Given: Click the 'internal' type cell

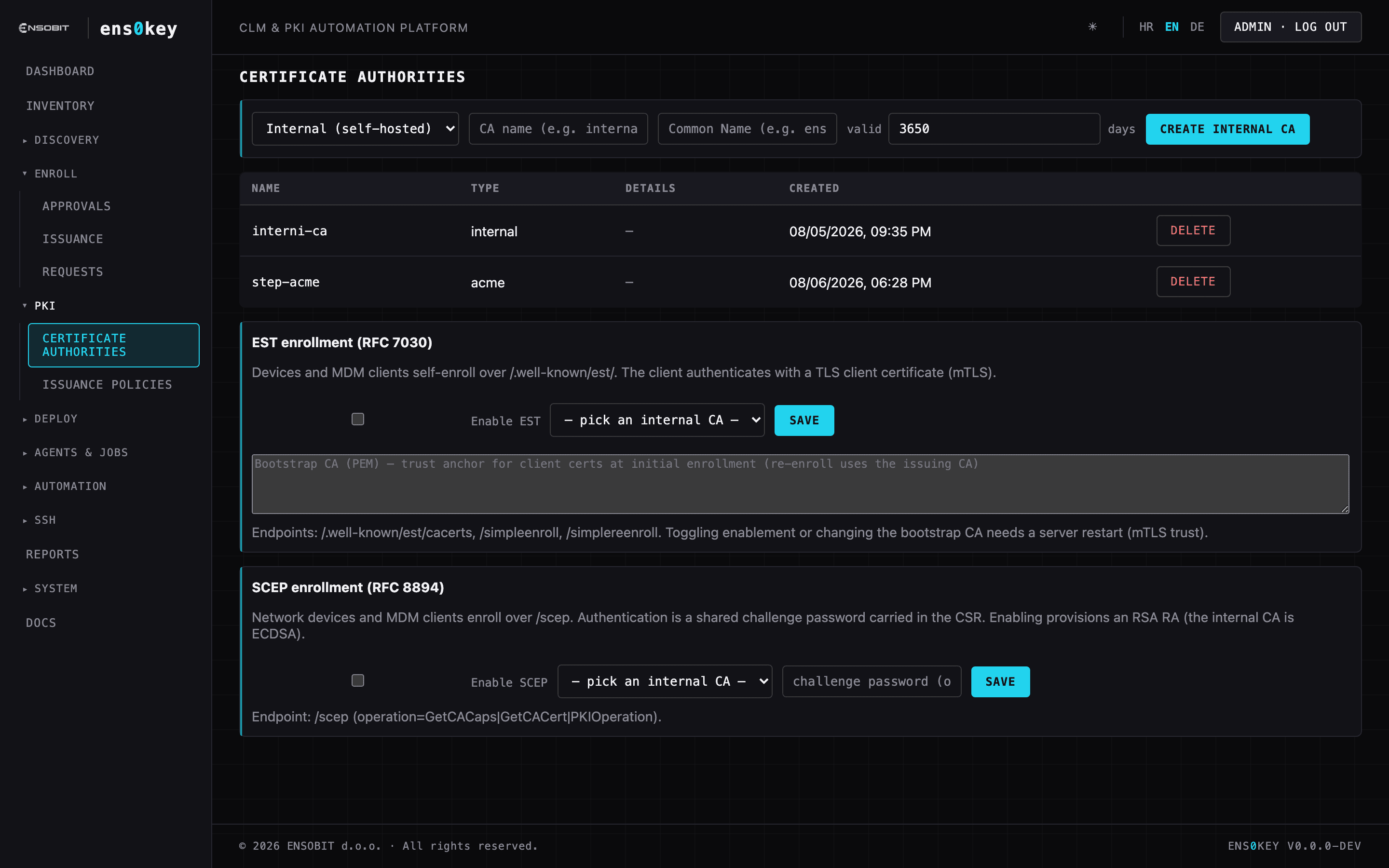Looking at the screenshot, I should point(493,231).
